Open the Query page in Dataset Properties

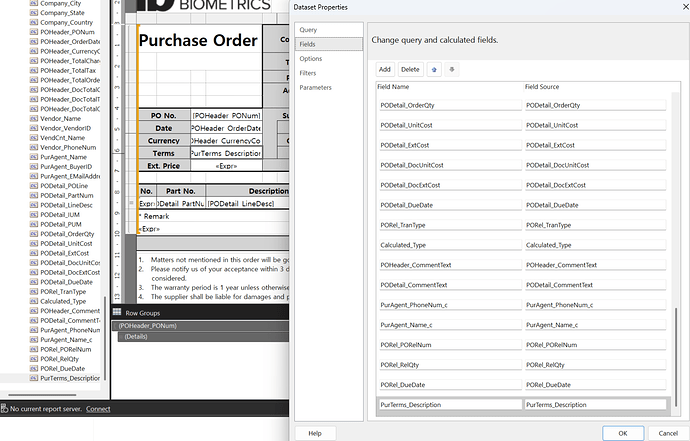(309, 30)
